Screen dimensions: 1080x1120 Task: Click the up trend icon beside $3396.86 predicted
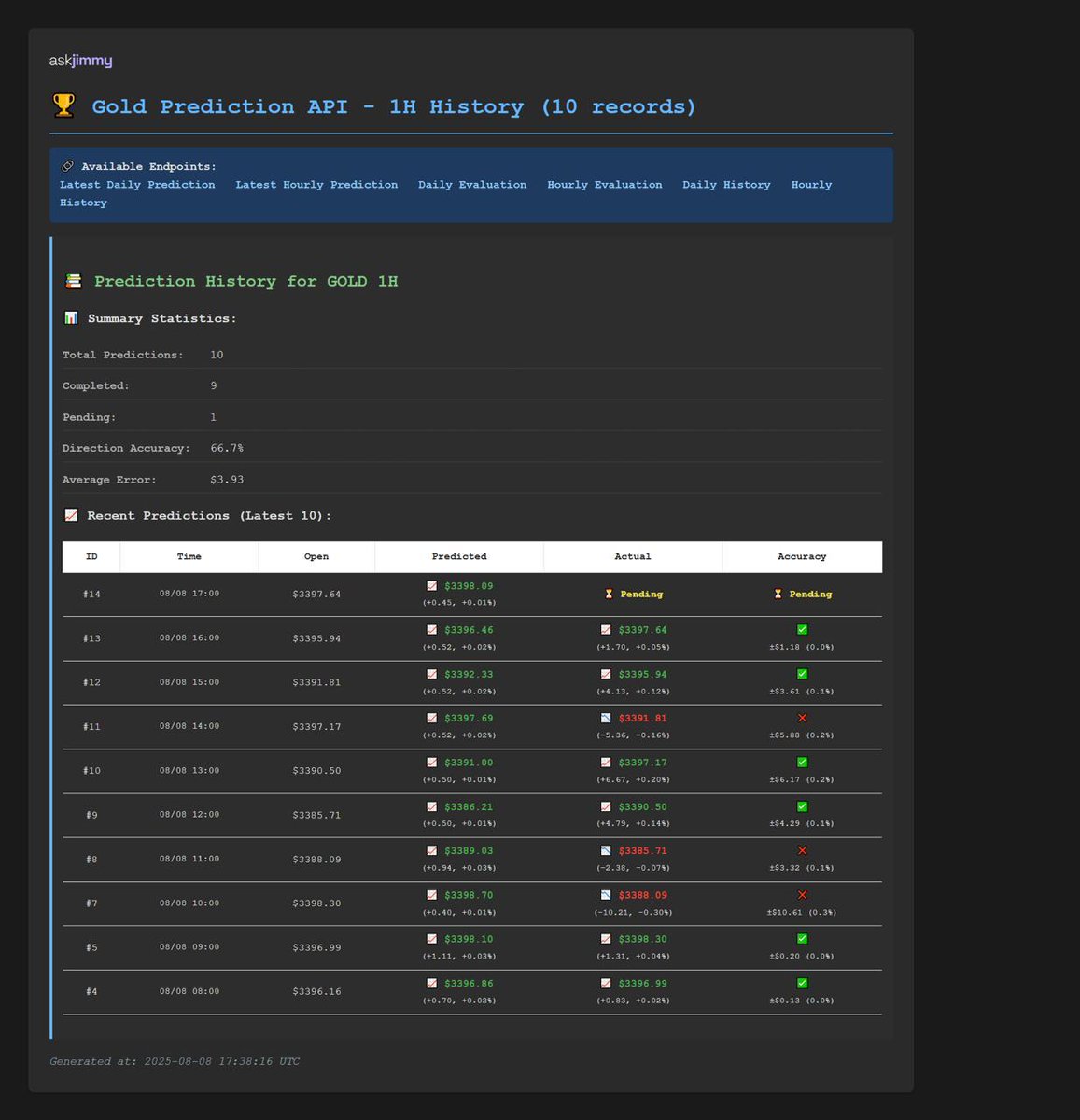pyautogui.click(x=431, y=983)
